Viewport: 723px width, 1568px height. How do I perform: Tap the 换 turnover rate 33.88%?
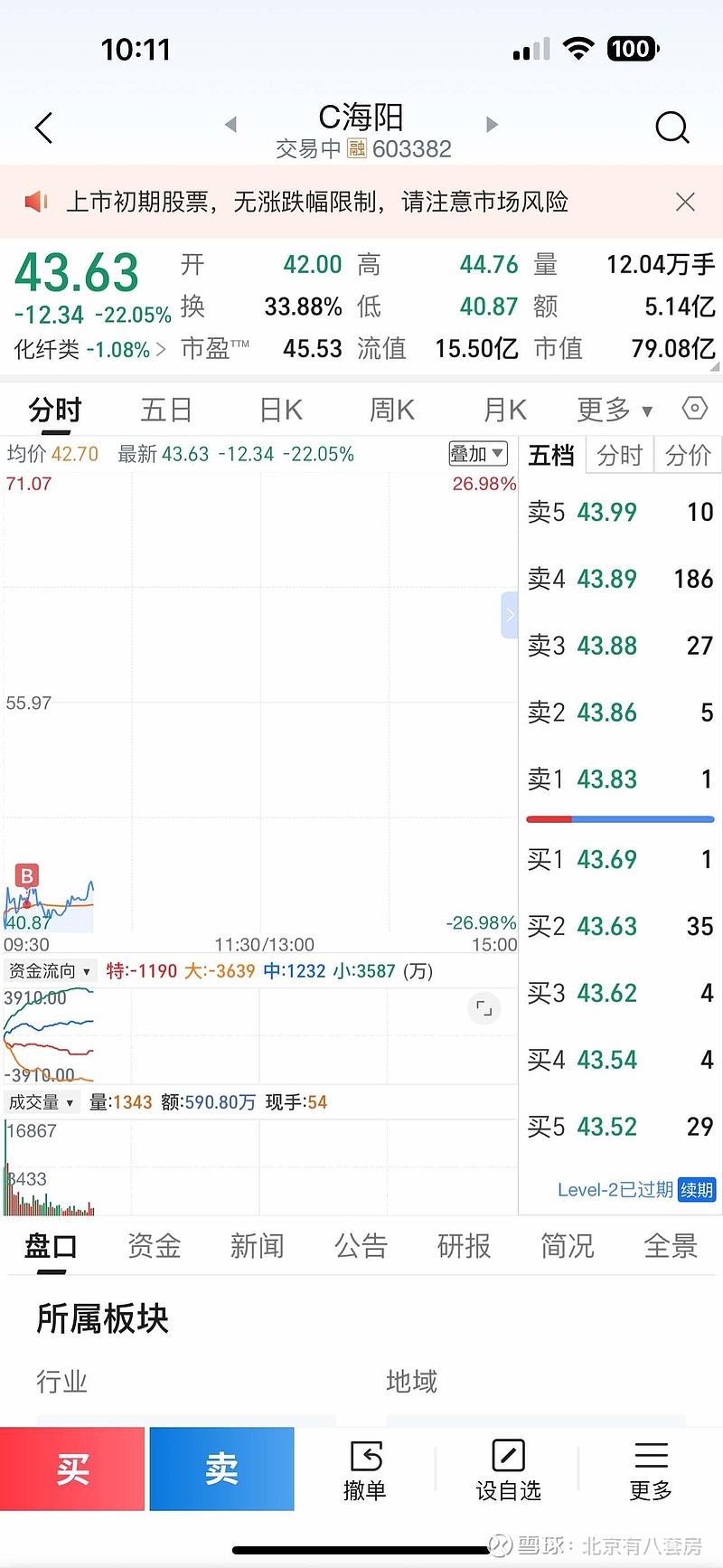coord(304,307)
